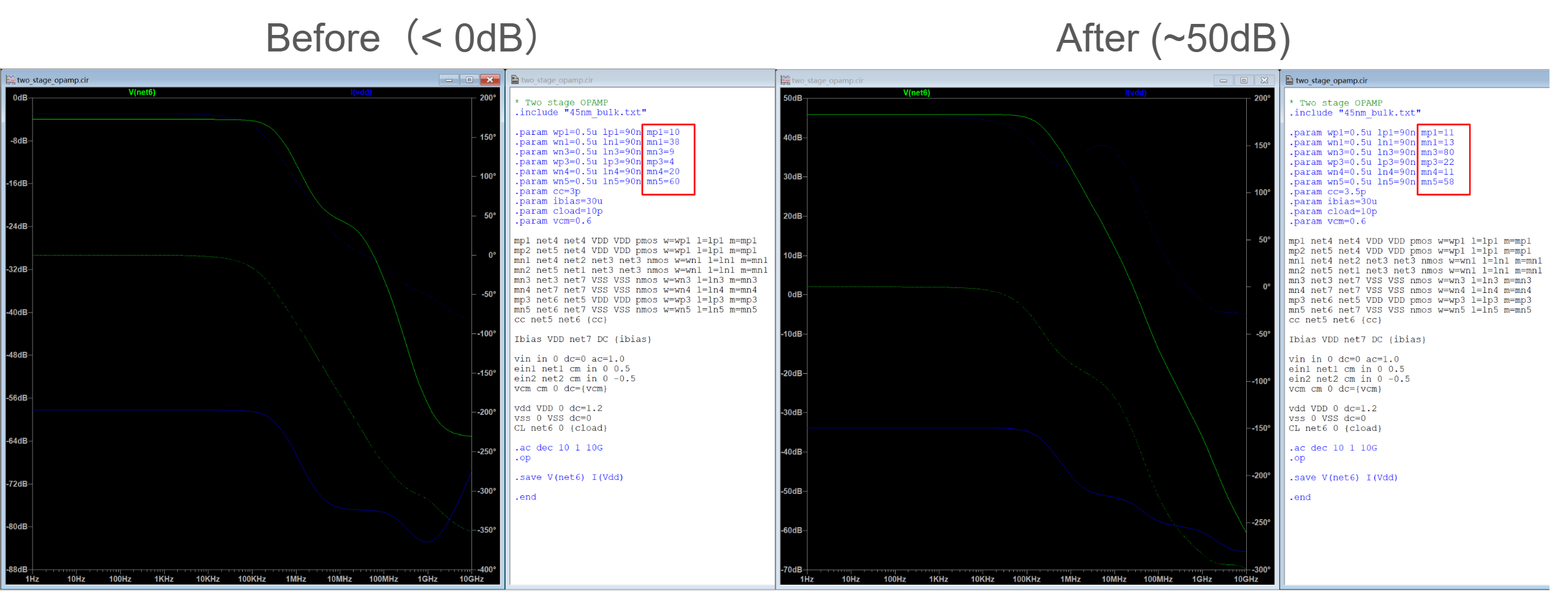Click the .save V(net6) I(Vdd) line in the After netlist
The height and width of the screenshot is (600, 1568).
click(x=1343, y=478)
